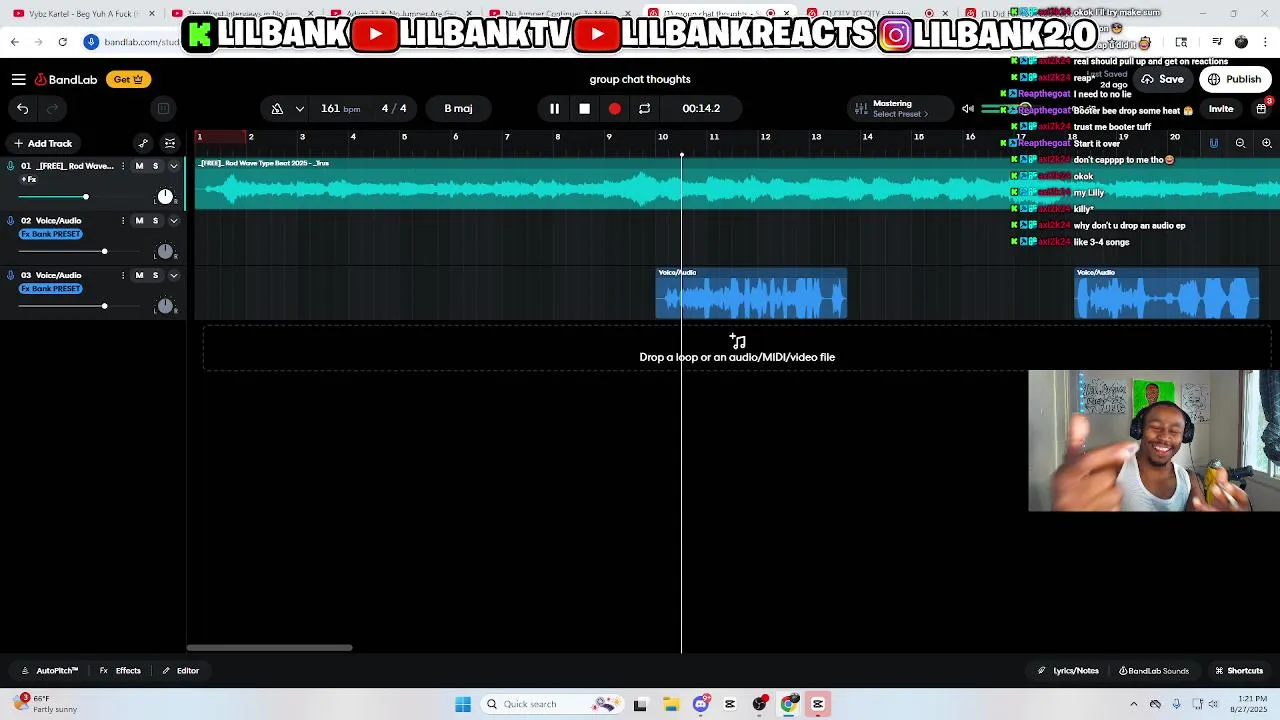Solo track 01 Rod Wave

[x=155, y=166]
